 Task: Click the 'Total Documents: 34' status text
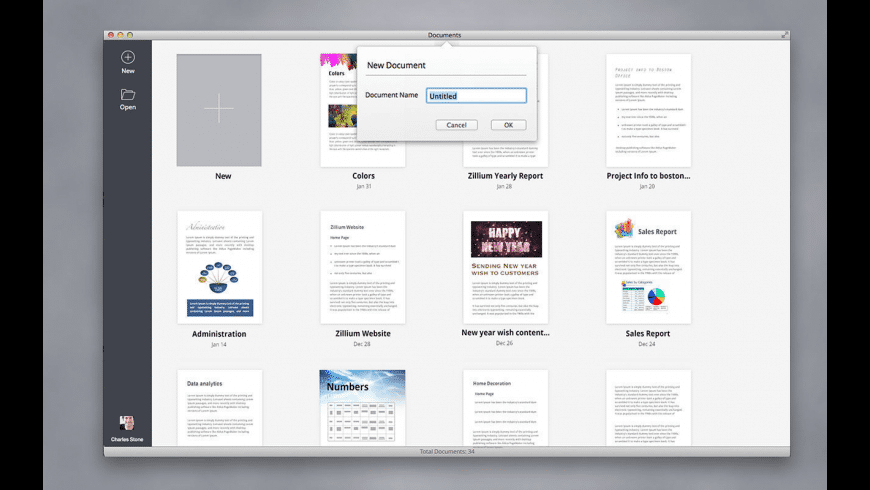[447, 452]
